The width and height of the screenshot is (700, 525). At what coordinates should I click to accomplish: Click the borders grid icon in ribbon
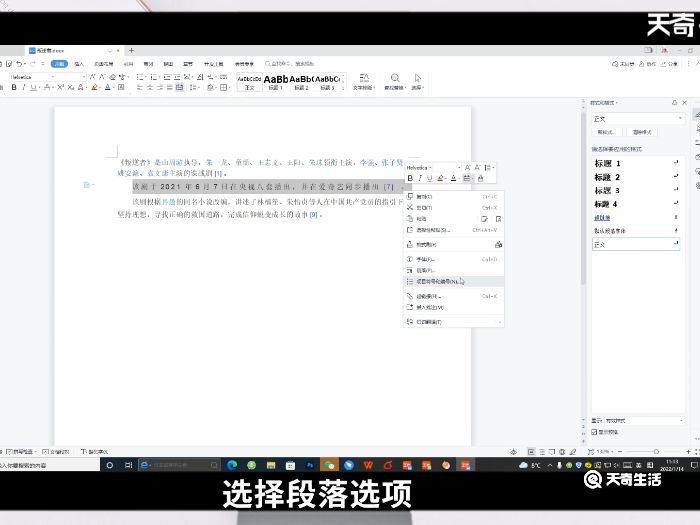pos(224,88)
